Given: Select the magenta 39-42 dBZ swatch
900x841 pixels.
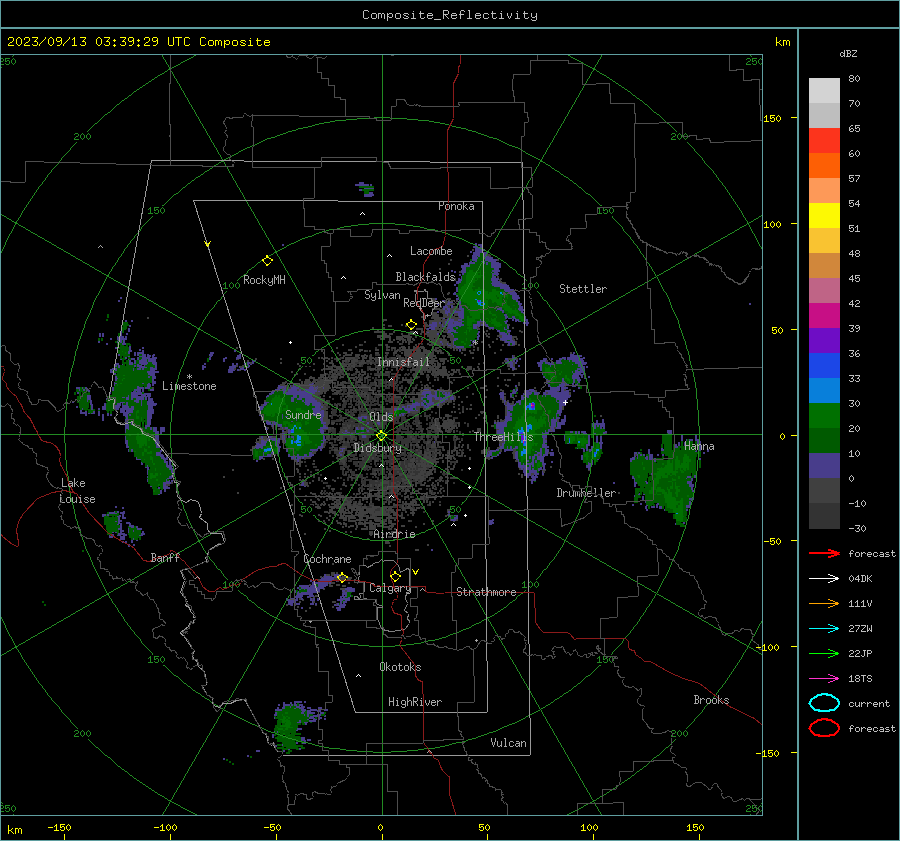Looking at the screenshot, I should [824, 316].
